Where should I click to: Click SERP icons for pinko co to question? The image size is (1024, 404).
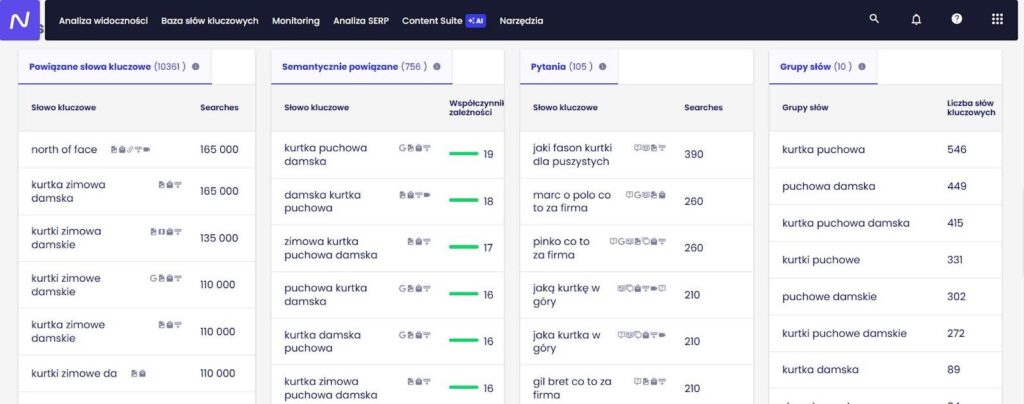click(x=637, y=241)
